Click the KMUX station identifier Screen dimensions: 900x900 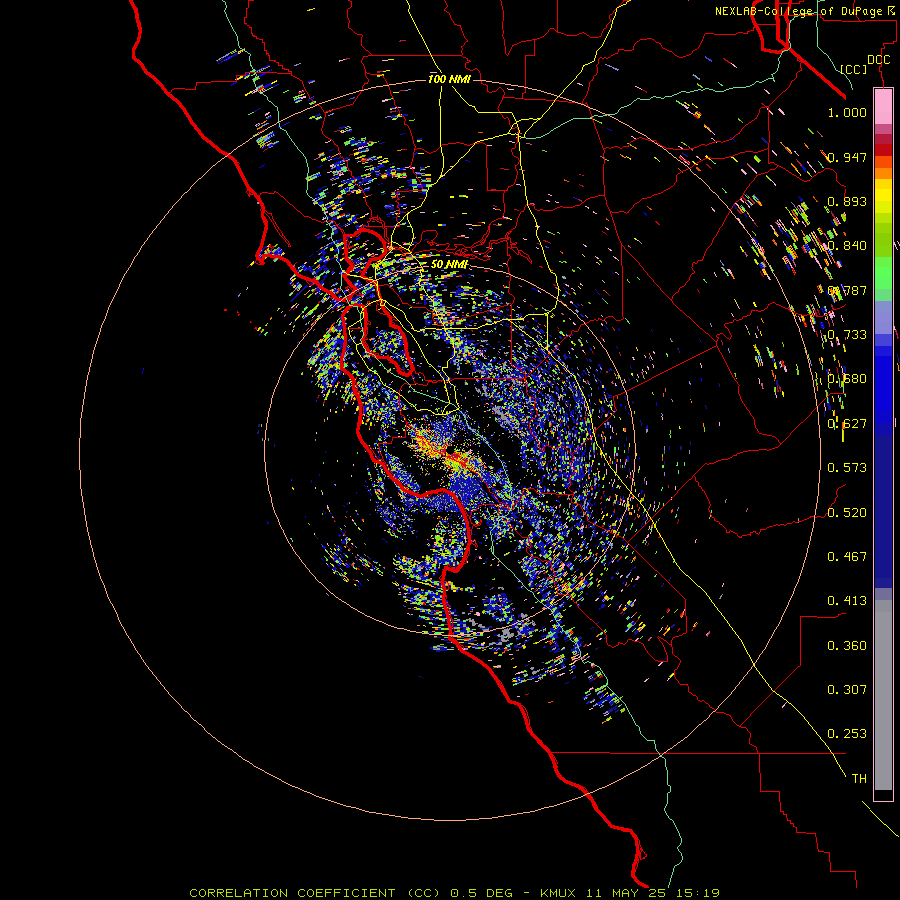pyautogui.click(x=558, y=893)
